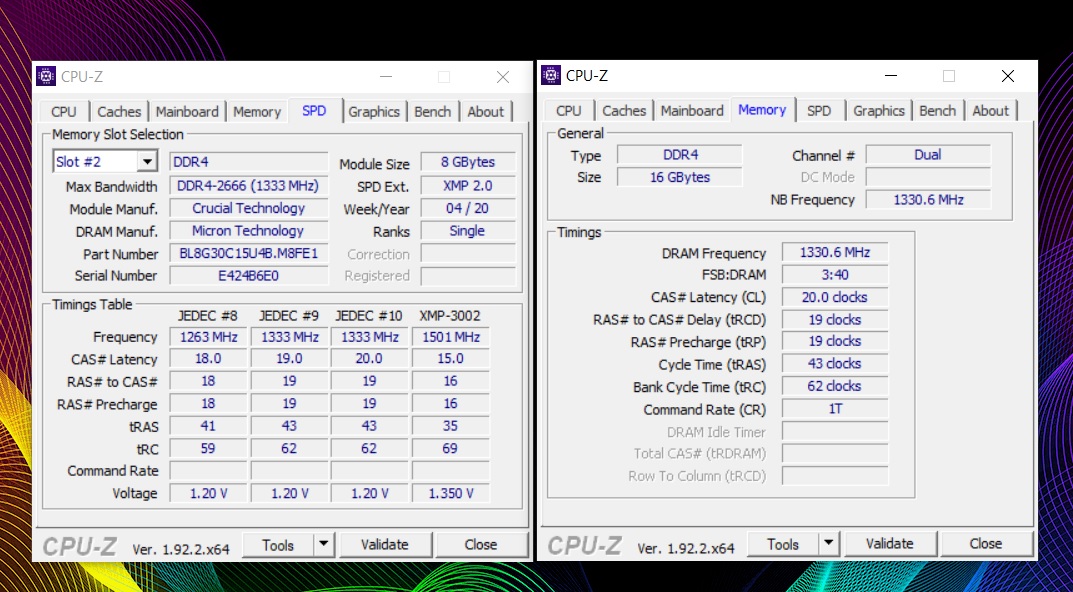Close right CPU-Z window with X
The image size is (1073, 592).
pos(1008,75)
